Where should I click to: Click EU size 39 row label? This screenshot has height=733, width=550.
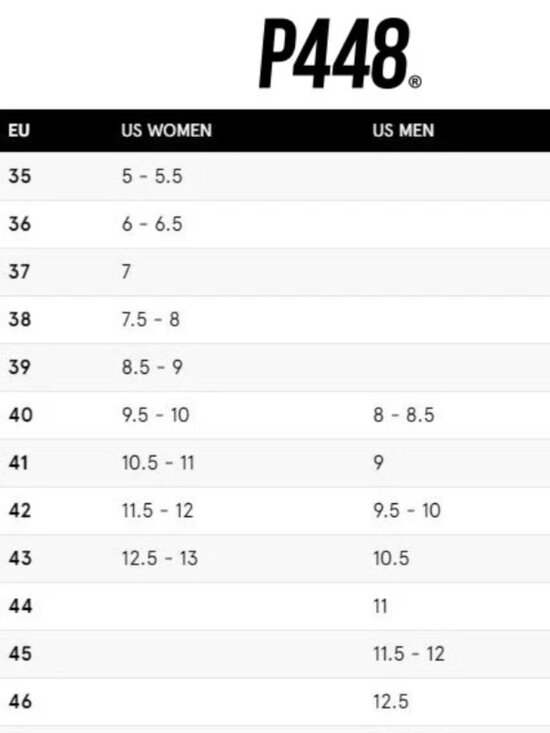pos(20,367)
